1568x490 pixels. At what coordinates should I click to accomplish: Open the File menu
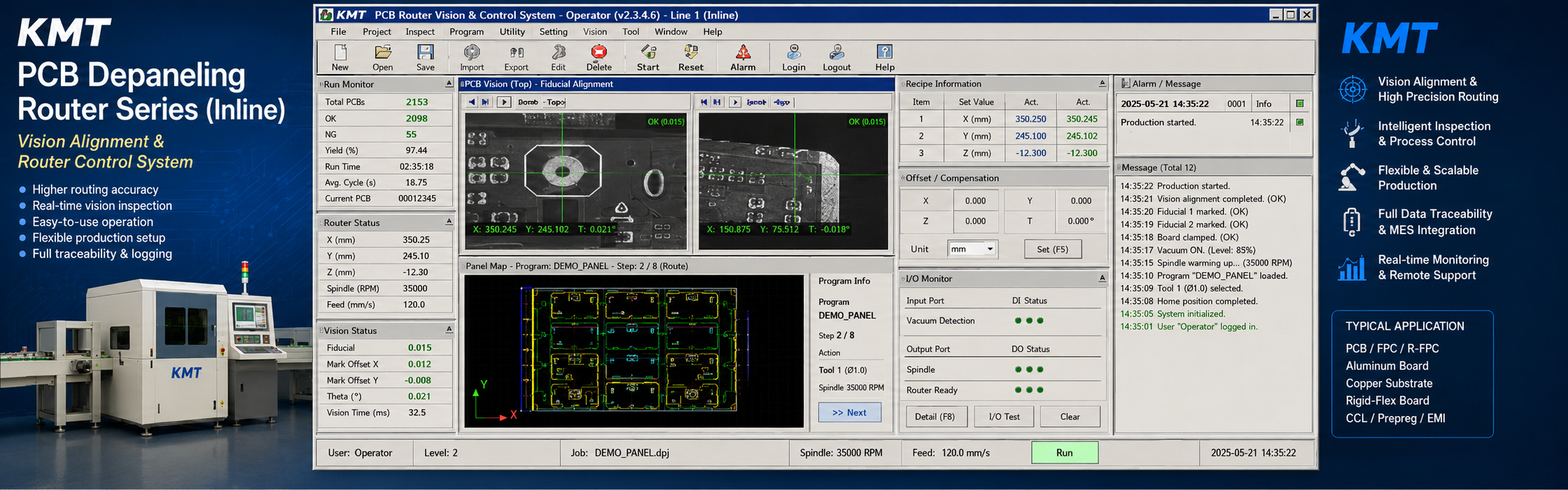(338, 31)
